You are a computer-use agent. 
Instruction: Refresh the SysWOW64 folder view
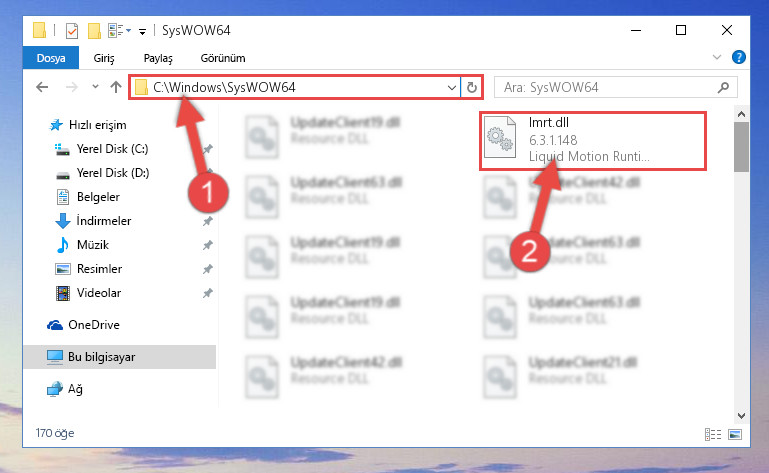click(x=472, y=87)
